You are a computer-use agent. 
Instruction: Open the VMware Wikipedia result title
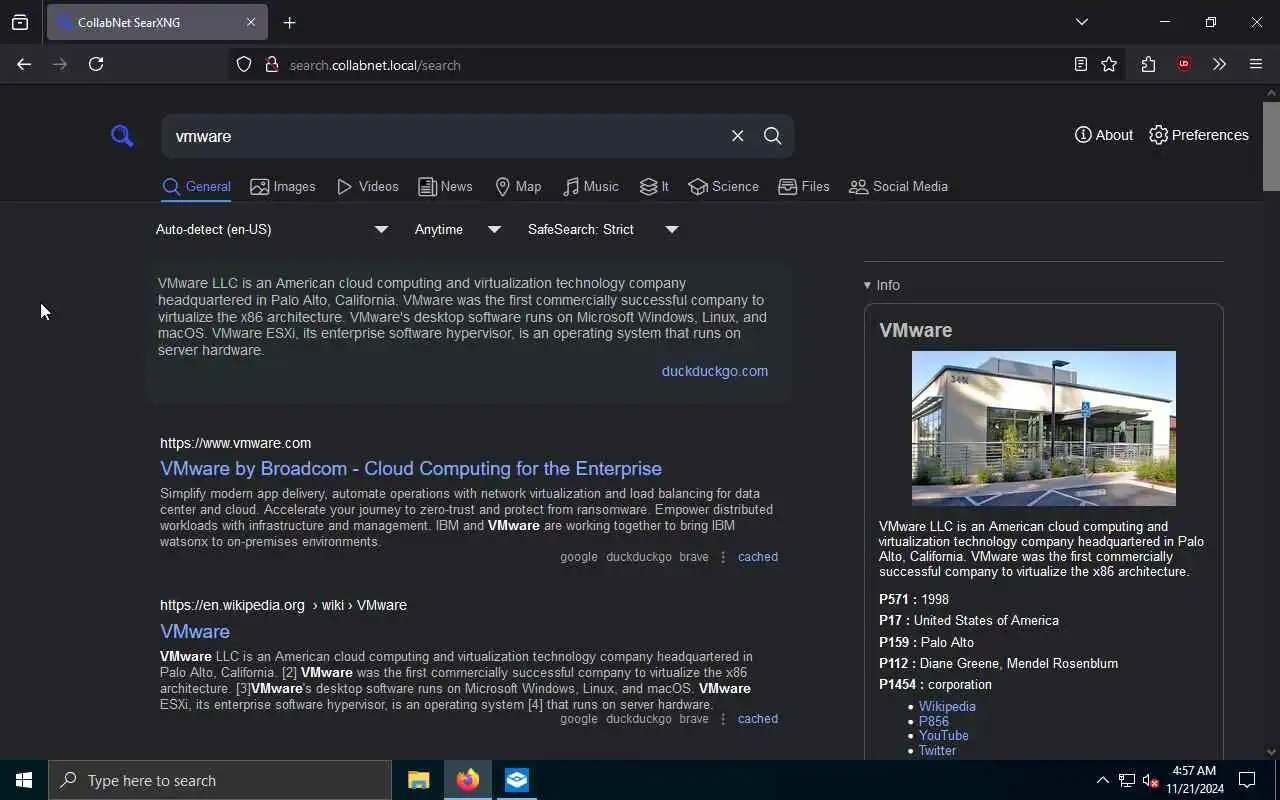(x=195, y=631)
